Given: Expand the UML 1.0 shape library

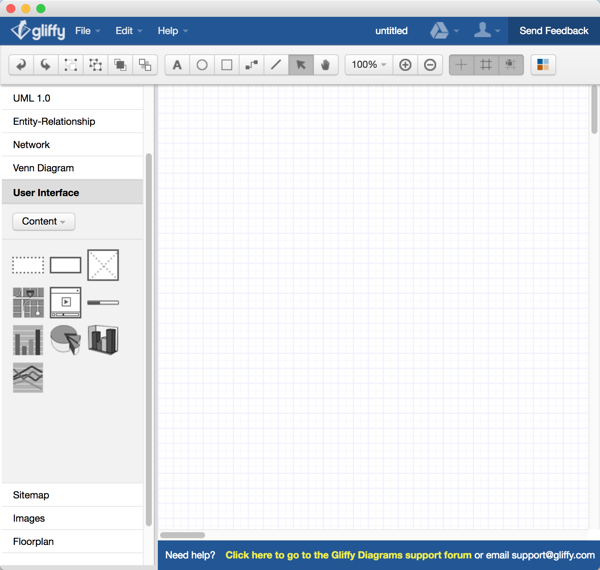Looking at the screenshot, I should tap(72, 98).
